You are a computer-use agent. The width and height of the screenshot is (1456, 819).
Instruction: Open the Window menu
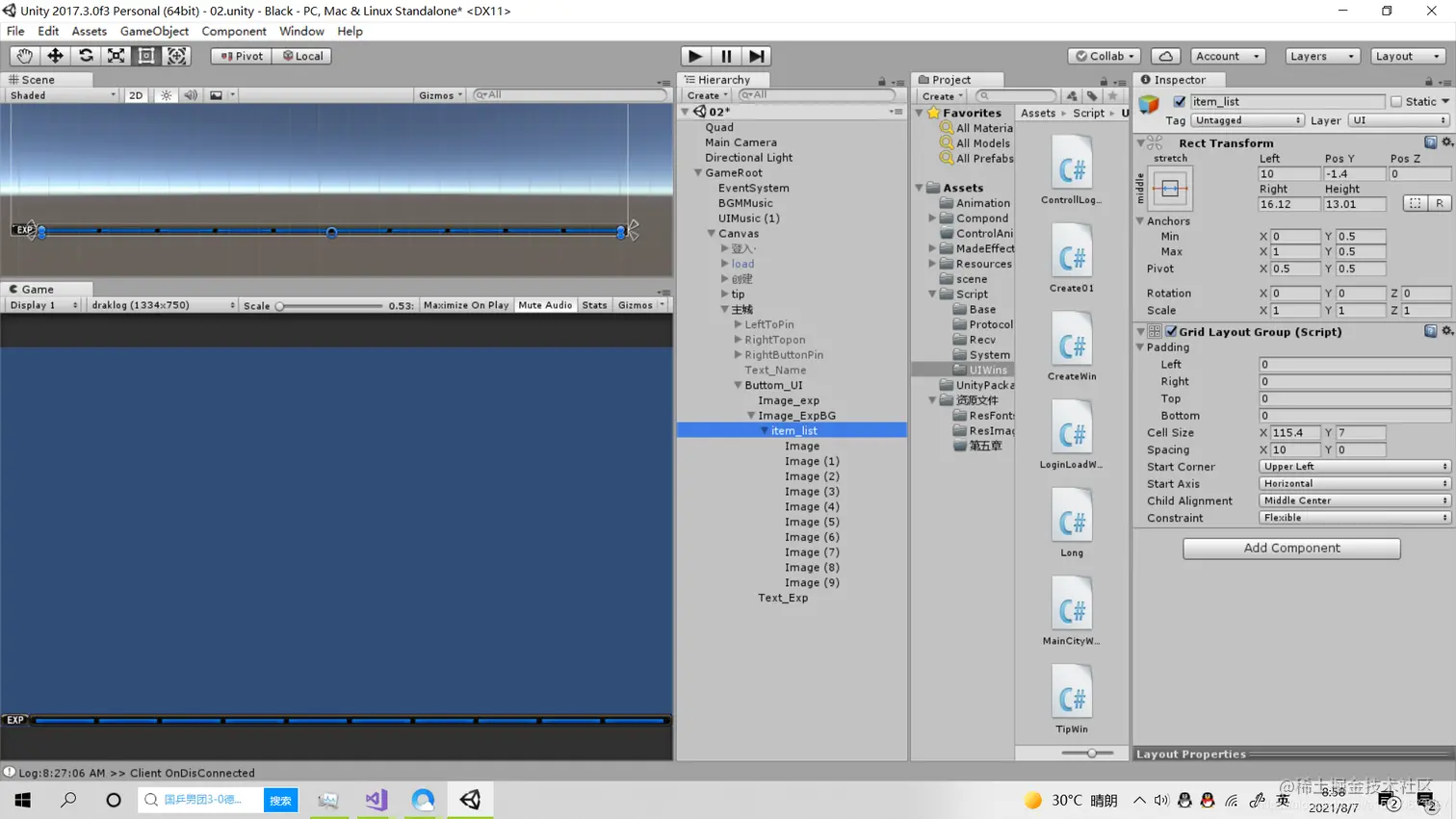301,31
